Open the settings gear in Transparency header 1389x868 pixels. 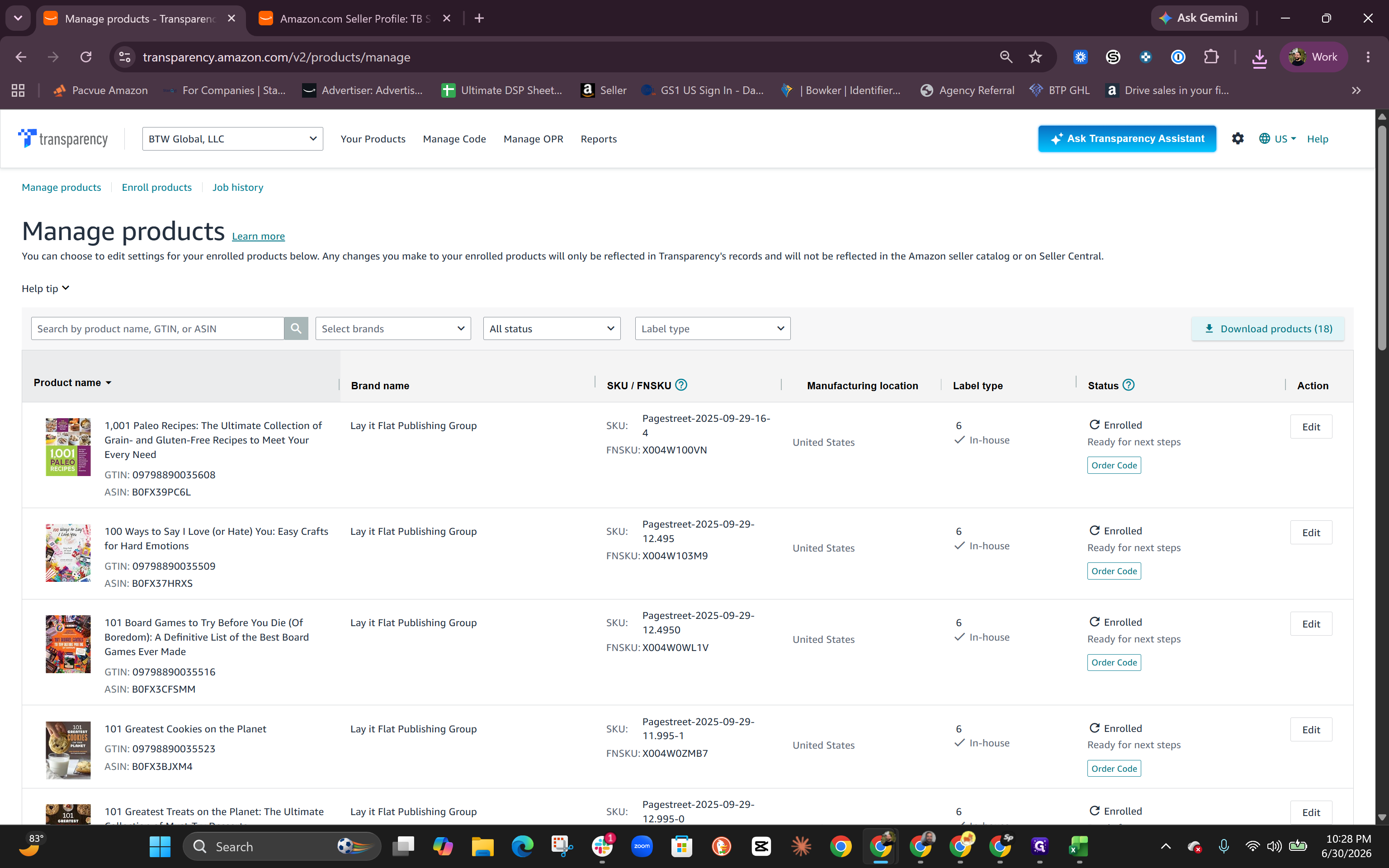(x=1238, y=138)
